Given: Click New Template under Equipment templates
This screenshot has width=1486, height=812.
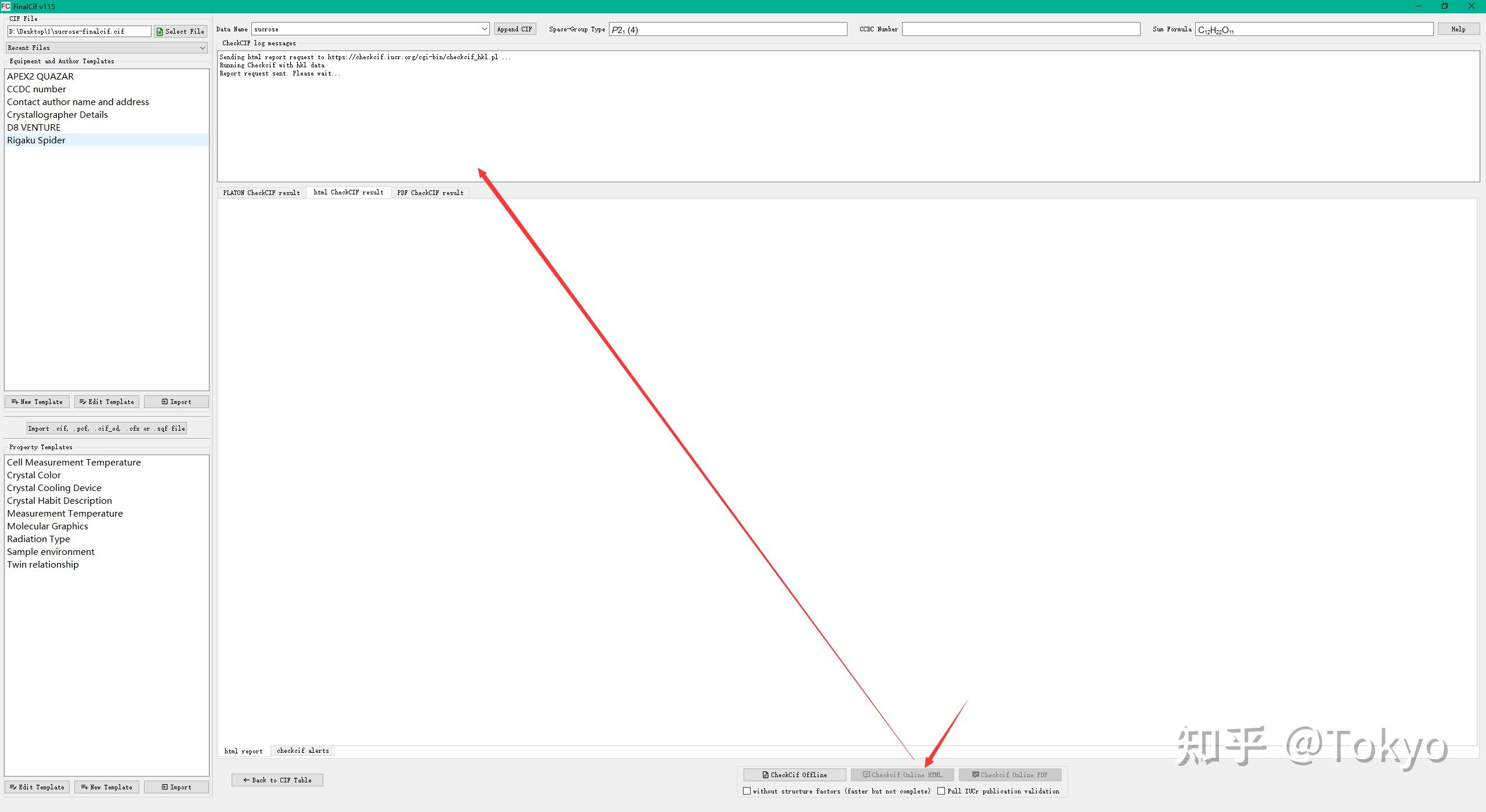Looking at the screenshot, I should click(x=37, y=402).
